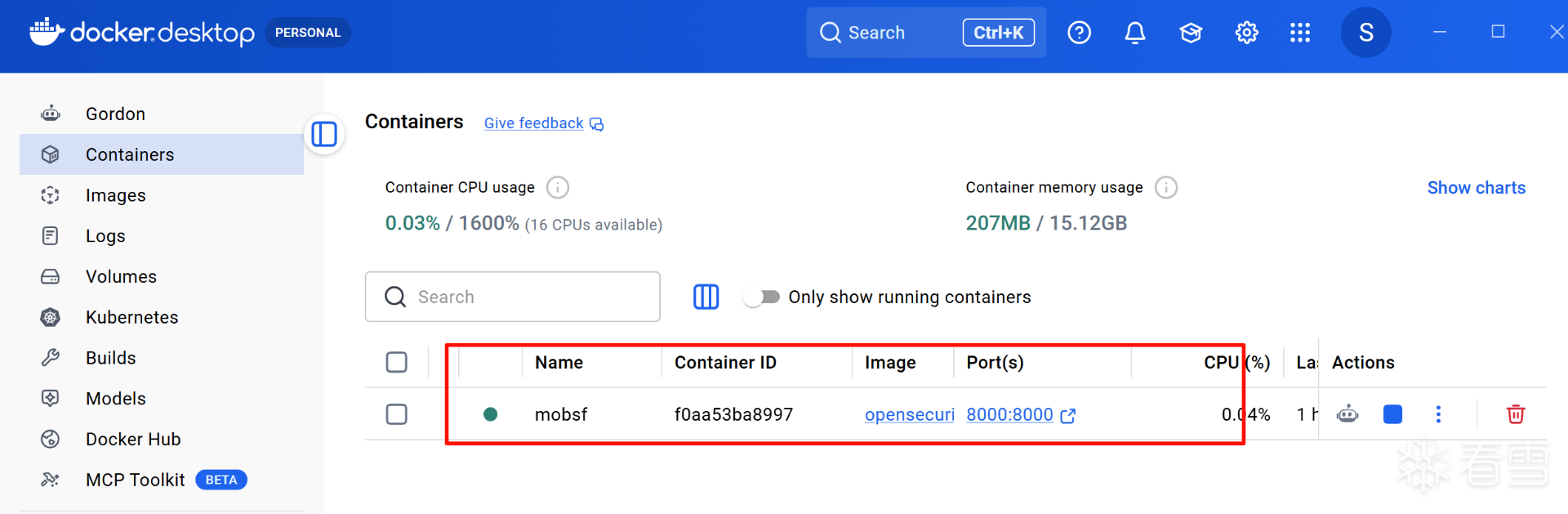Ask Gordon about mobsf via the robot icon
Viewport: 1568px width, 514px height.
tap(1347, 414)
